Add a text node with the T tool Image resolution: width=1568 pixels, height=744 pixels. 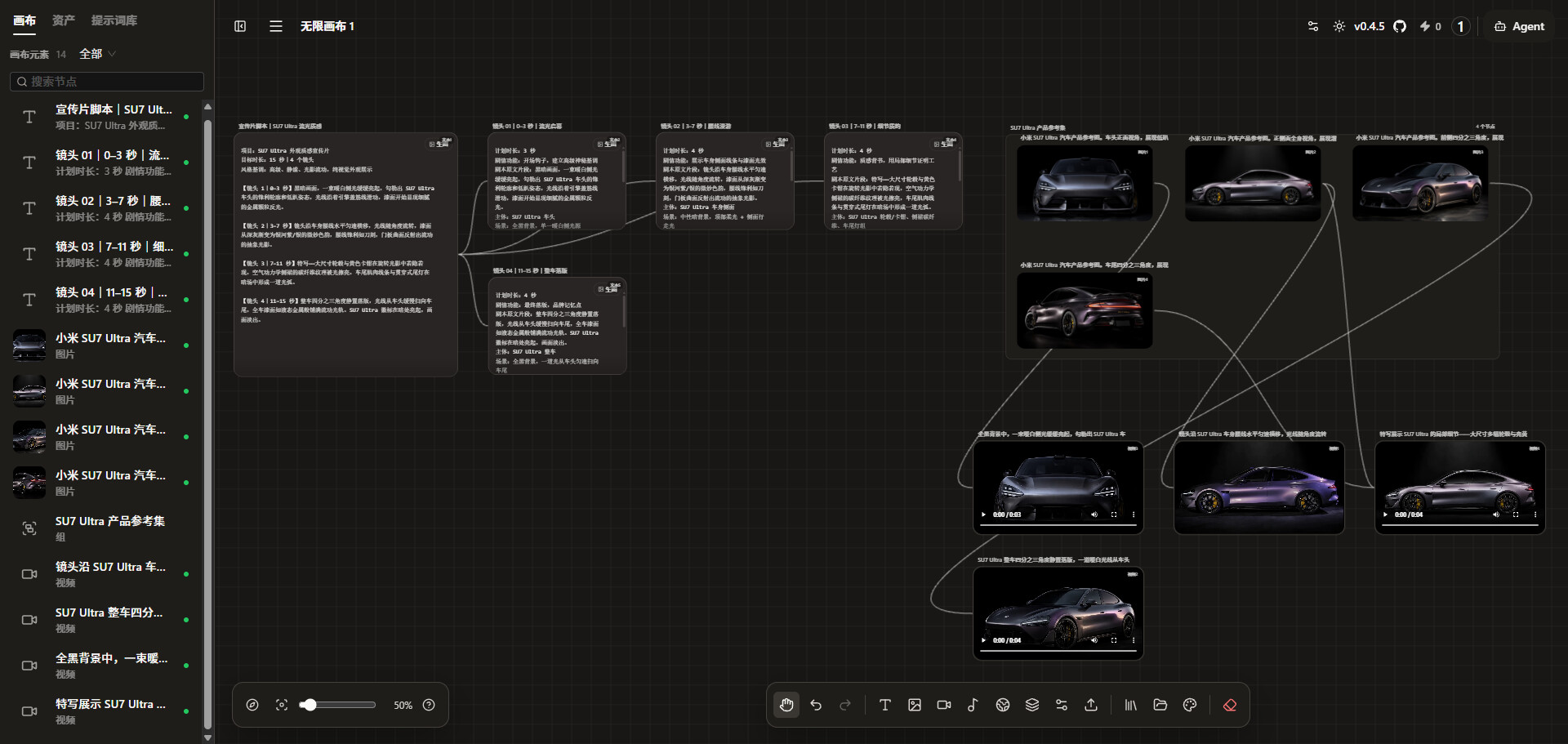click(884, 705)
